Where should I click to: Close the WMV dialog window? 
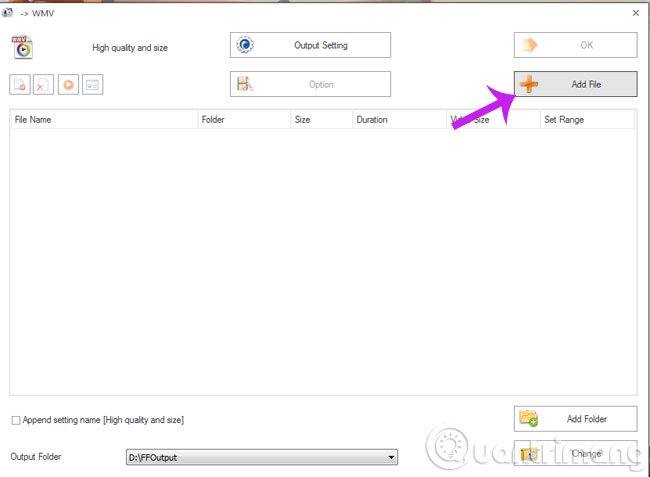pyautogui.click(x=635, y=13)
